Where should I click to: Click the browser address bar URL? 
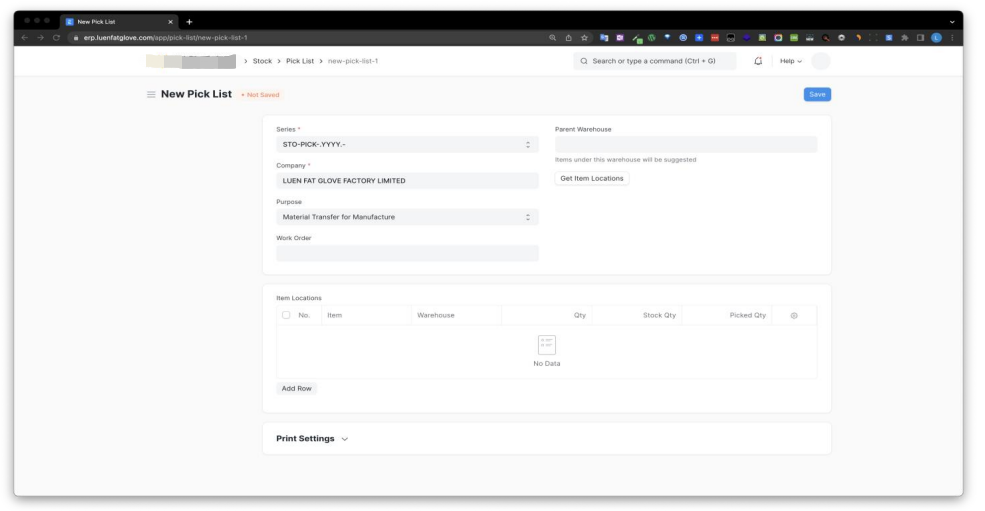click(166, 38)
